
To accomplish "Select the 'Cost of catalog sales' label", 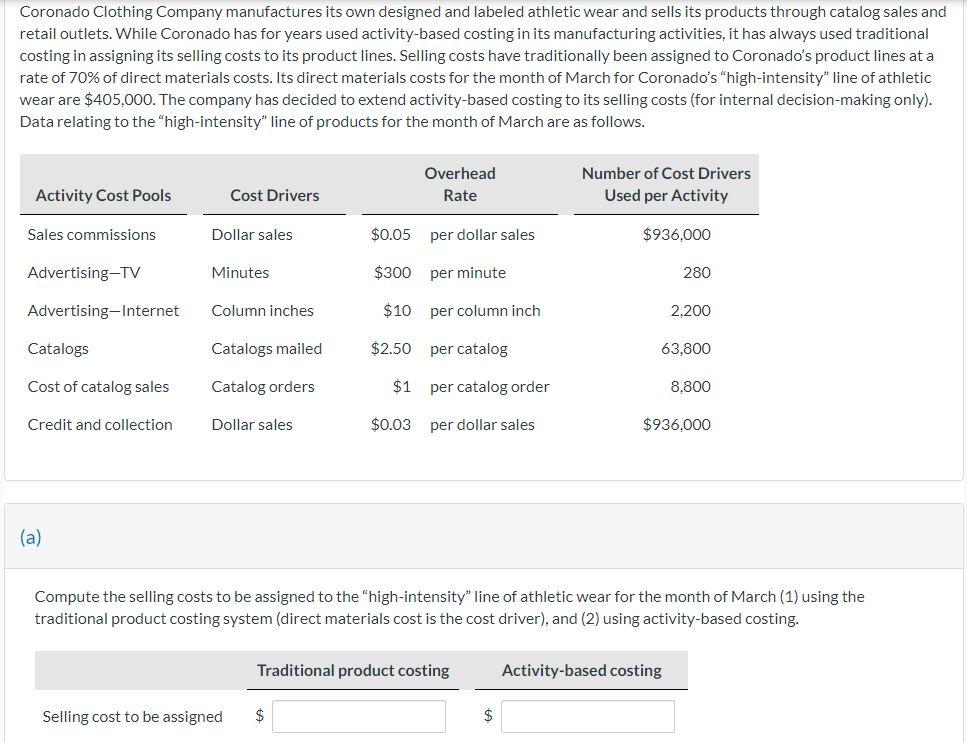I will click(98, 387).
